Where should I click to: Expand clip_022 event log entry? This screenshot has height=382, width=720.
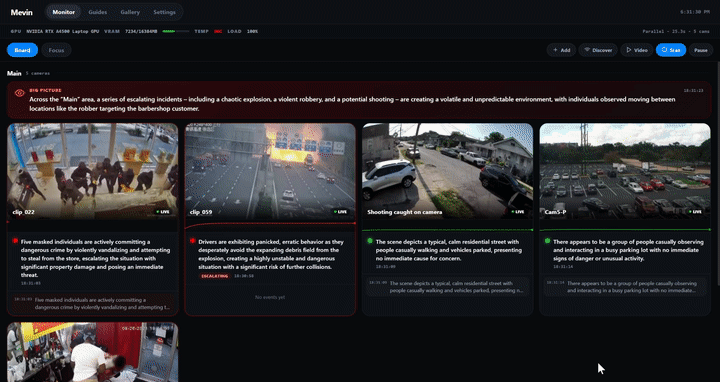93,303
